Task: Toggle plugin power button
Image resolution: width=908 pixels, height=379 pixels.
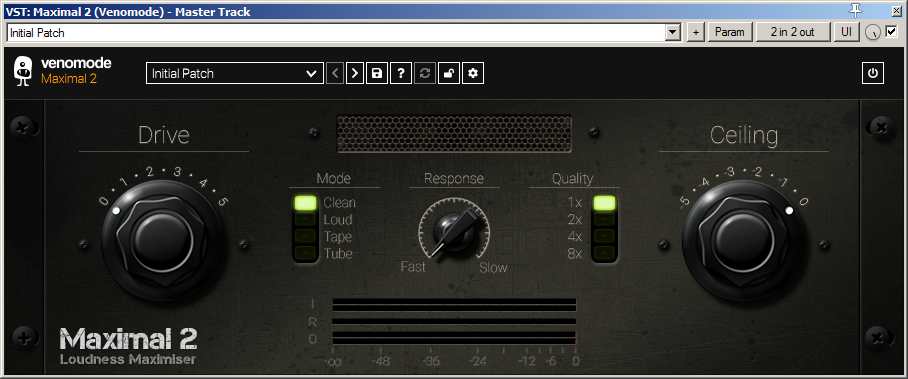Action: pyautogui.click(x=873, y=74)
